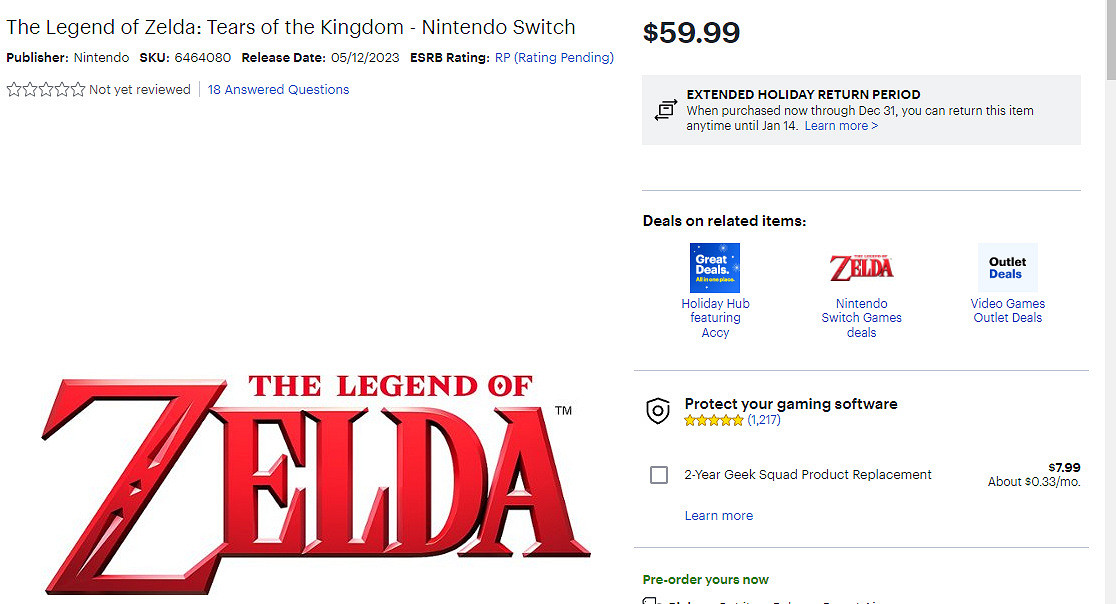The image size is (1116, 604).
Task: Open Learn more about holiday returns
Action: 841,126
